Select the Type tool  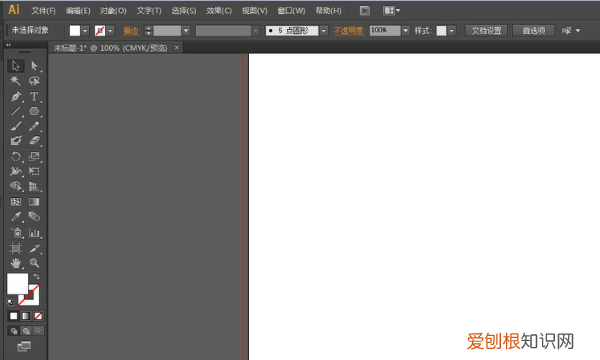34,96
